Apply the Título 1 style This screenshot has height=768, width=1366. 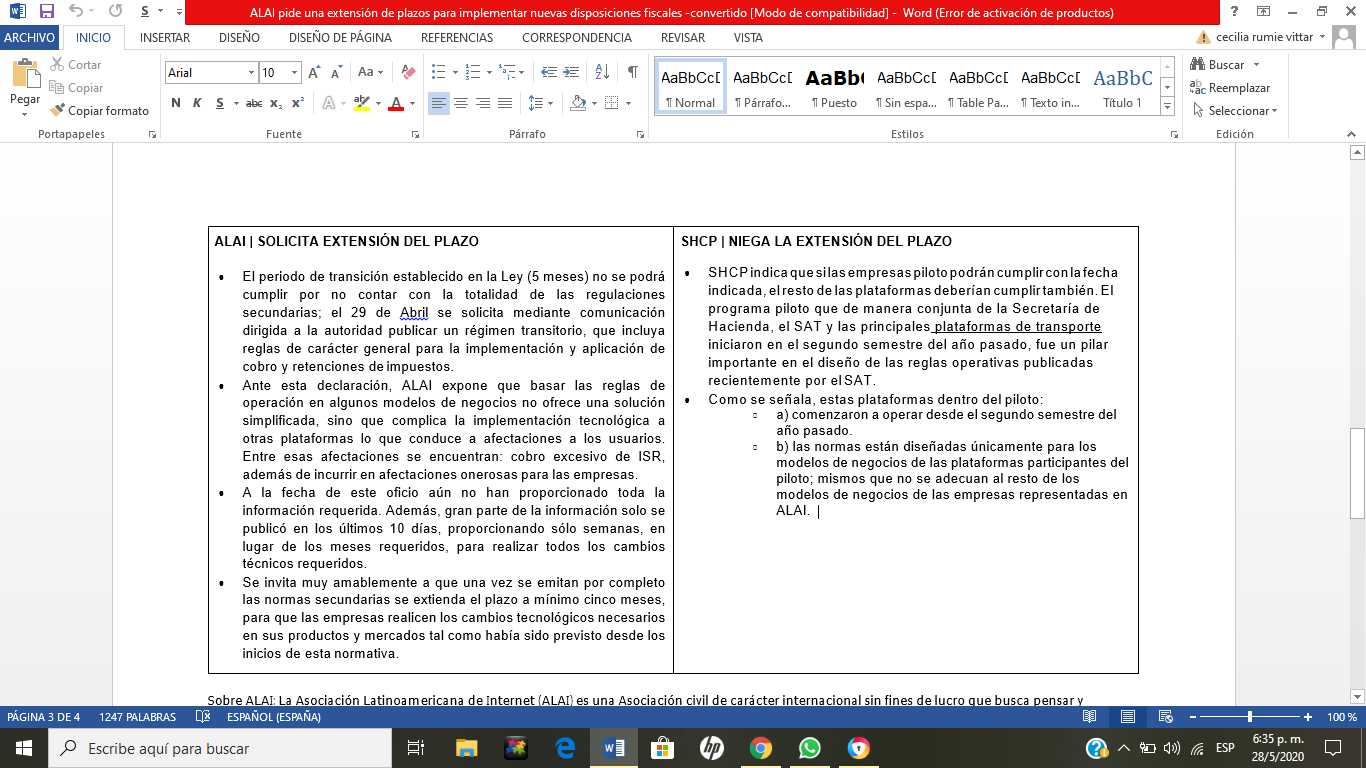click(1122, 87)
